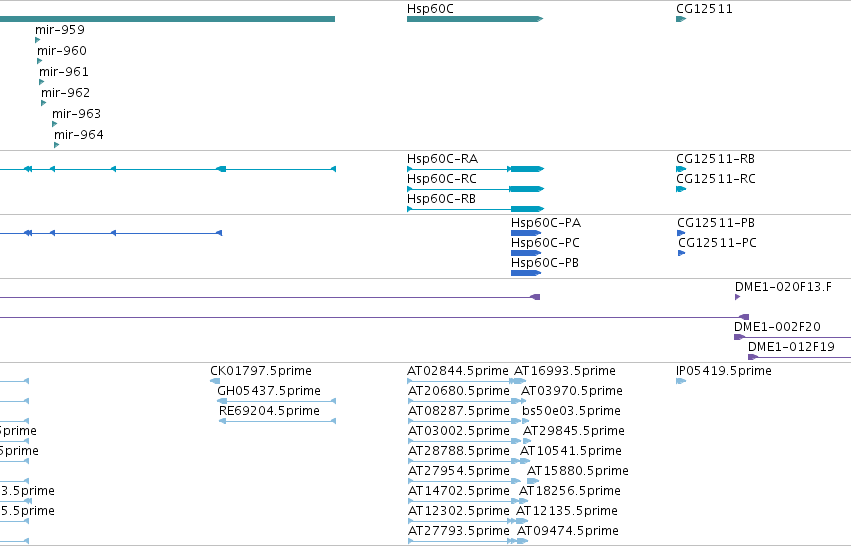The width and height of the screenshot is (851, 546).
Task: Select the Hsp60C gene feature
Action: click(475, 19)
